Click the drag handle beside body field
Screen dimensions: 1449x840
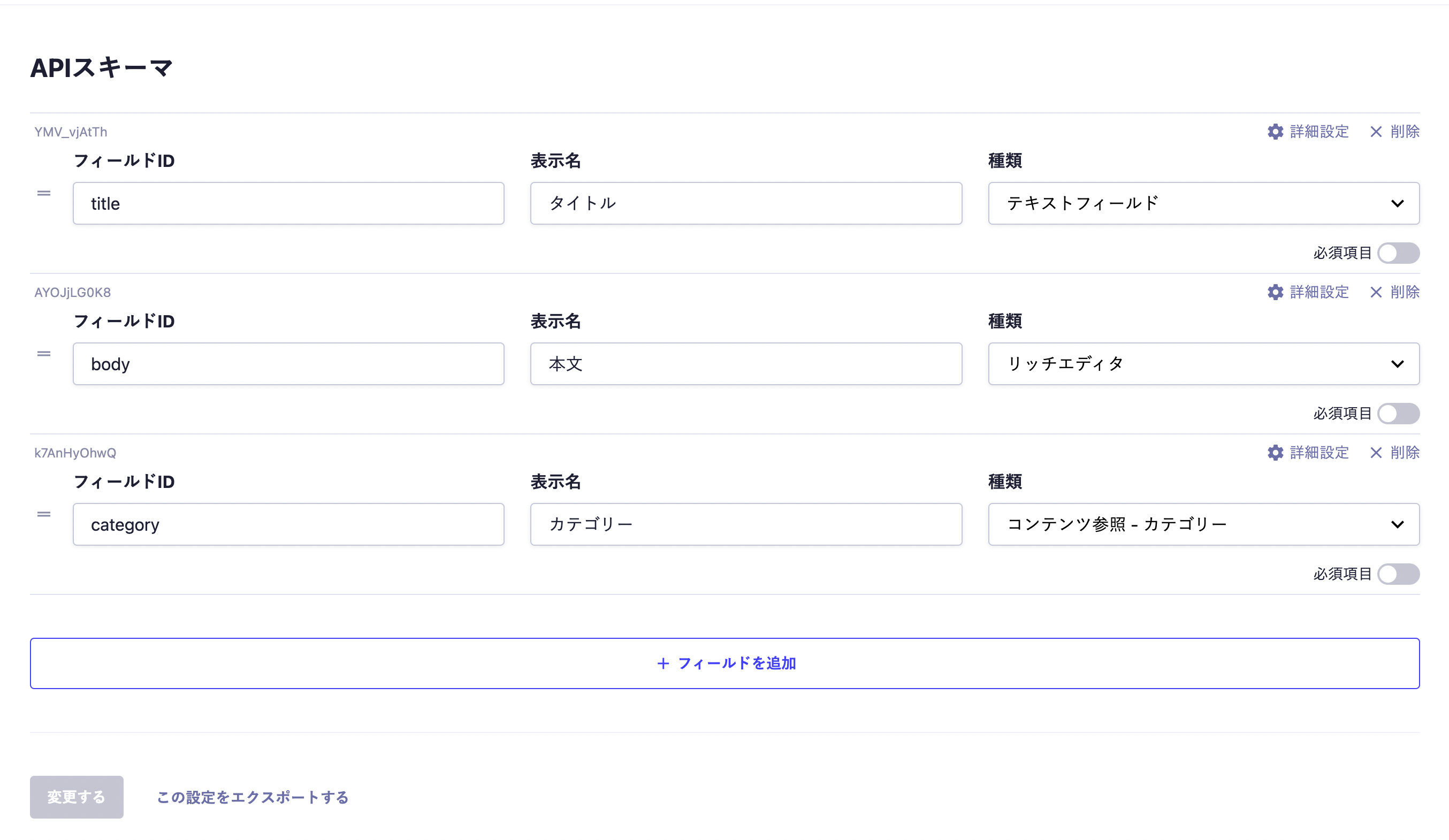coord(44,354)
